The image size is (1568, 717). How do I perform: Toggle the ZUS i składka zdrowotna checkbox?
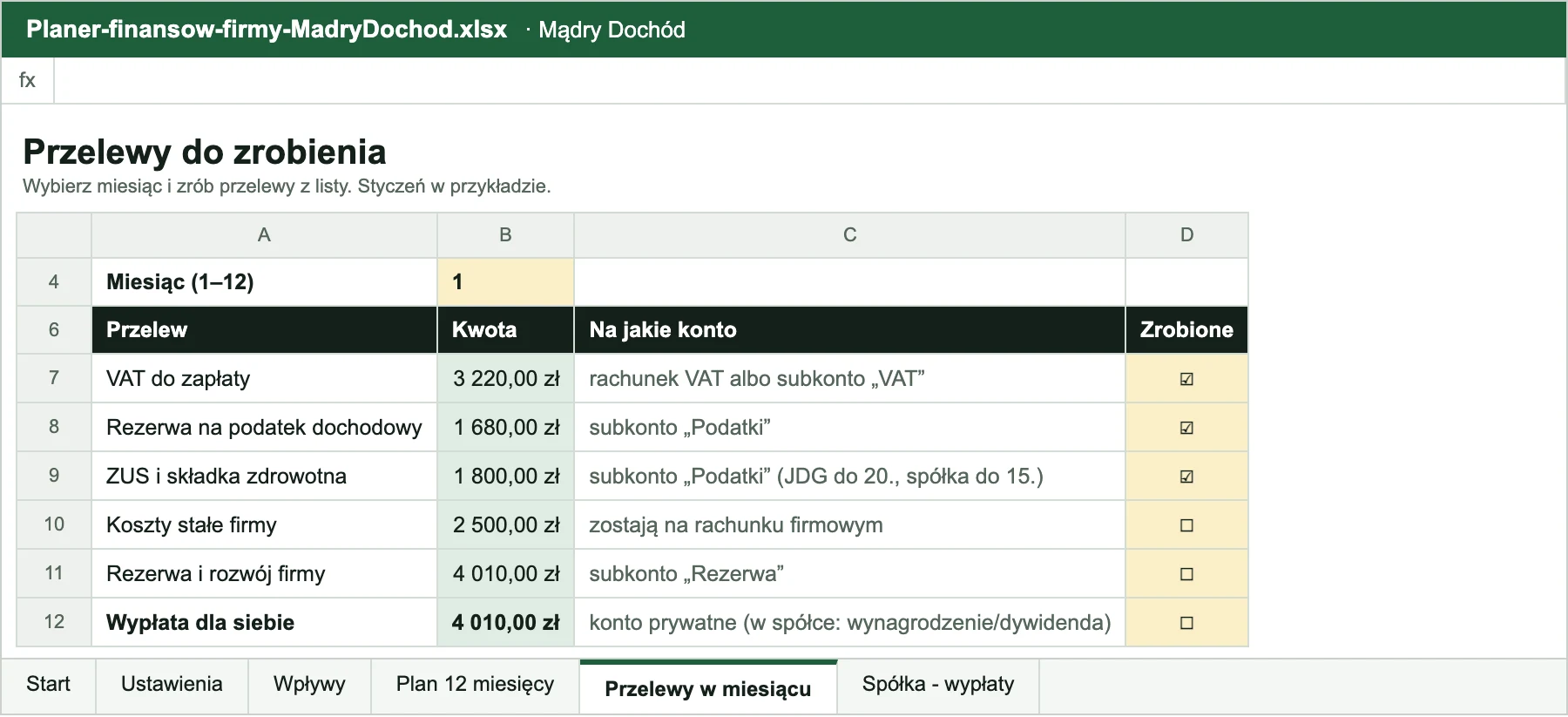click(x=1186, y=477)
